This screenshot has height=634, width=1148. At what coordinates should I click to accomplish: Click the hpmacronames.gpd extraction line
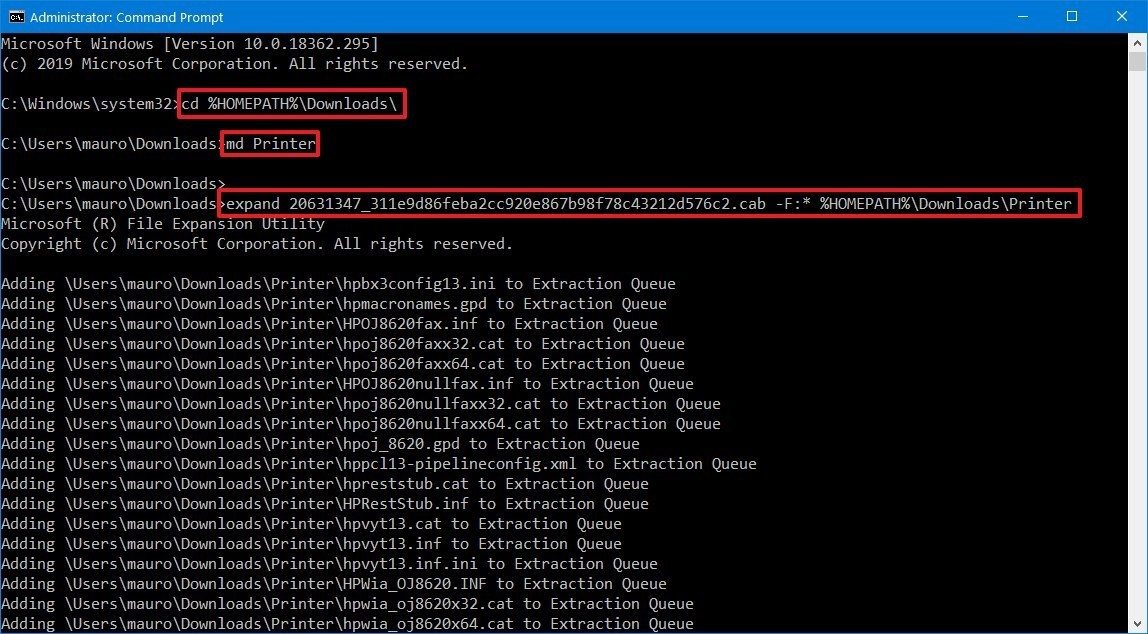[334, 303]
